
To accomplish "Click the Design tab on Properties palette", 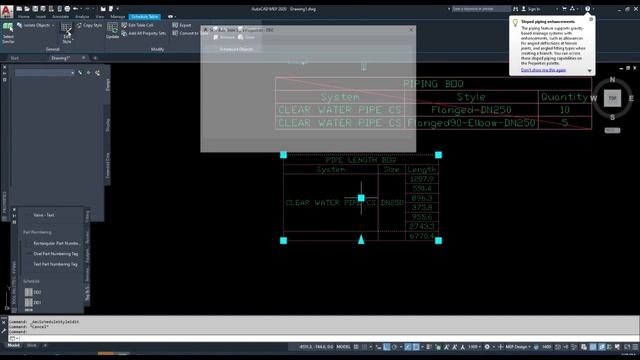I will (x=108, y=85).
